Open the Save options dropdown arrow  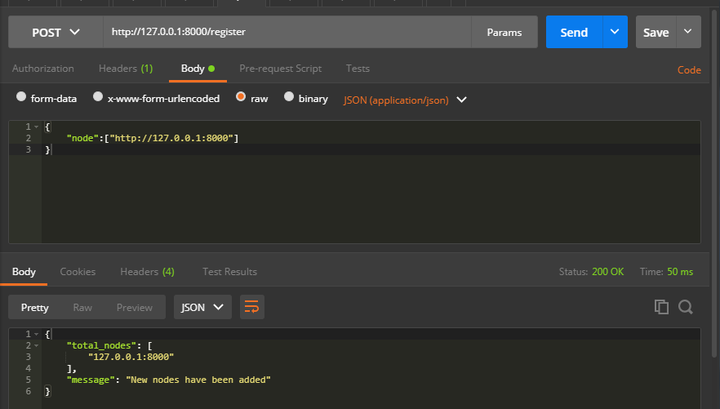click(x=688, y=32)
